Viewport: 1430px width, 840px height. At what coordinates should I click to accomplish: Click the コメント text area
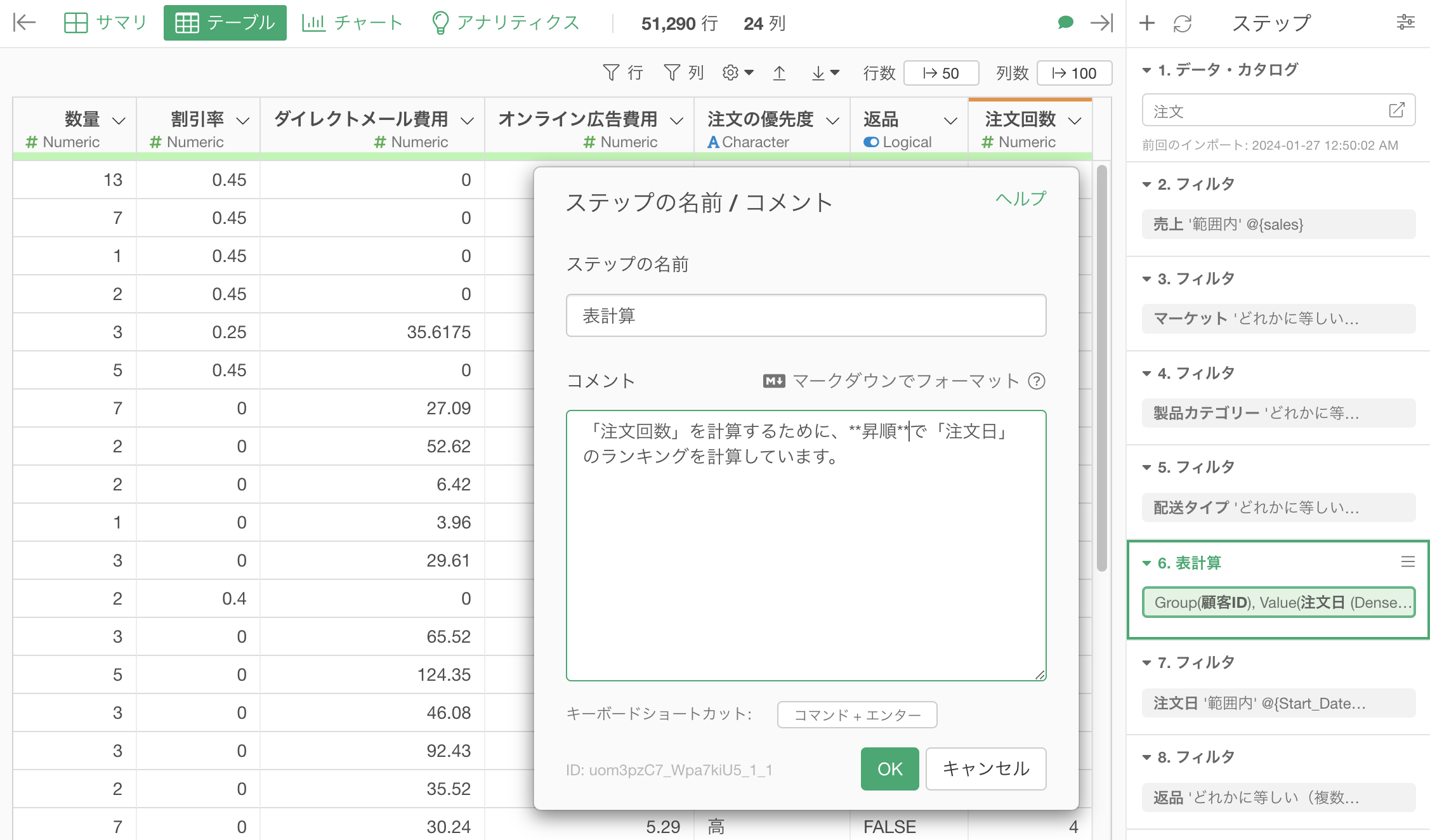tap(806, 546)
